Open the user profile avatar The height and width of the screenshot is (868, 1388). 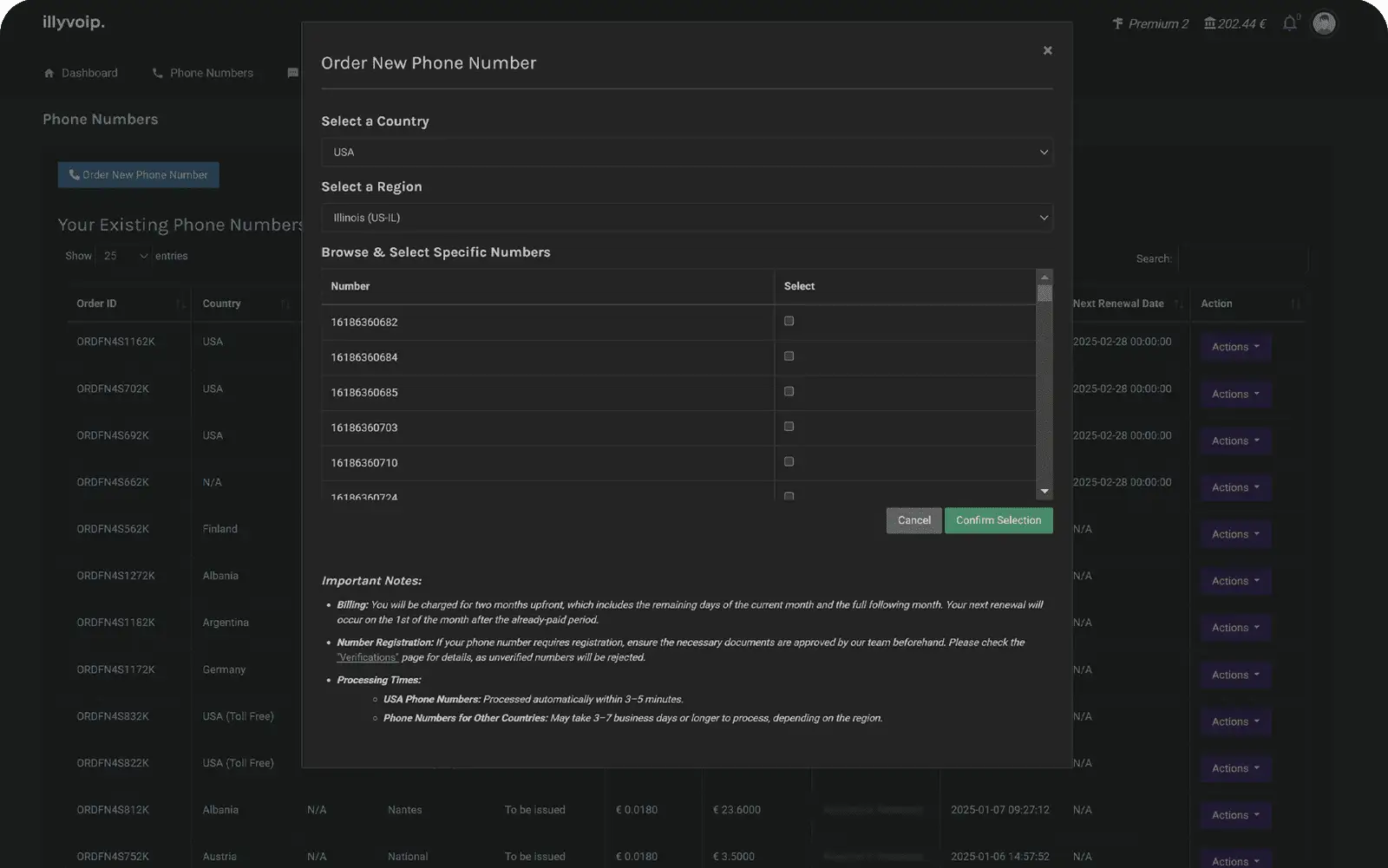(1323, 23)
